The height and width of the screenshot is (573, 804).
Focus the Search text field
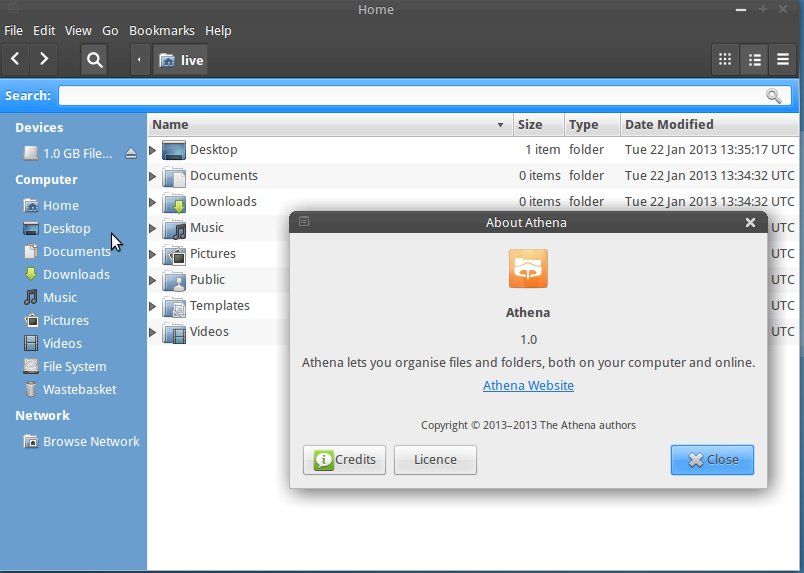click(425, 95)
